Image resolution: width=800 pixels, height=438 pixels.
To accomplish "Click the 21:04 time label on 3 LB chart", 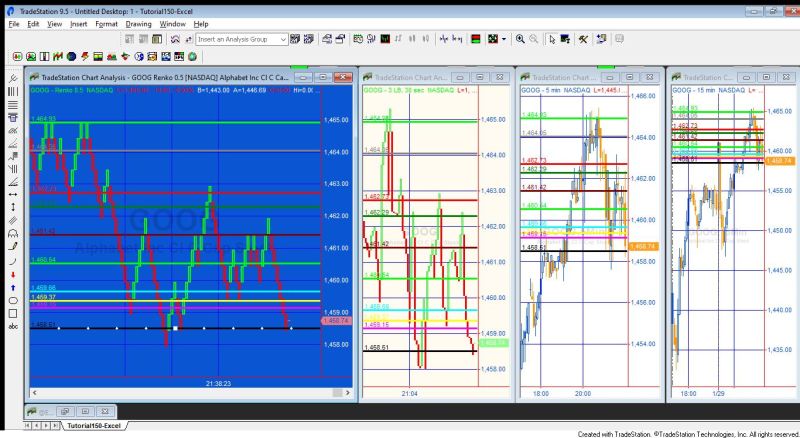I will [409, 394].
